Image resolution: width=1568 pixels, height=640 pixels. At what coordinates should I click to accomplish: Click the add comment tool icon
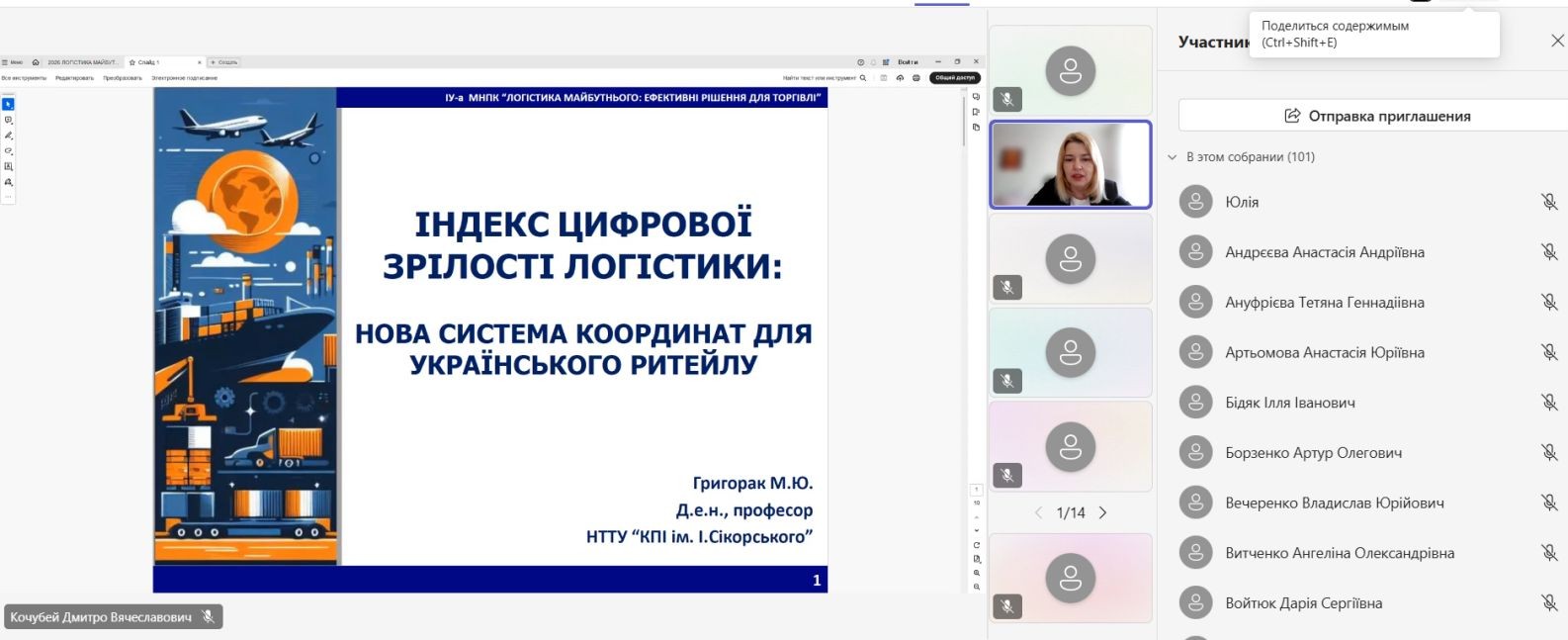click(x=8, y=120)
